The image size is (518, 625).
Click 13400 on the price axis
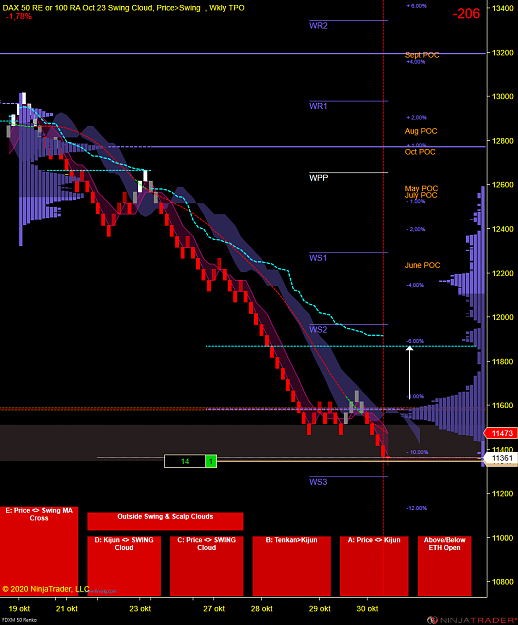[x=502, y=9]
